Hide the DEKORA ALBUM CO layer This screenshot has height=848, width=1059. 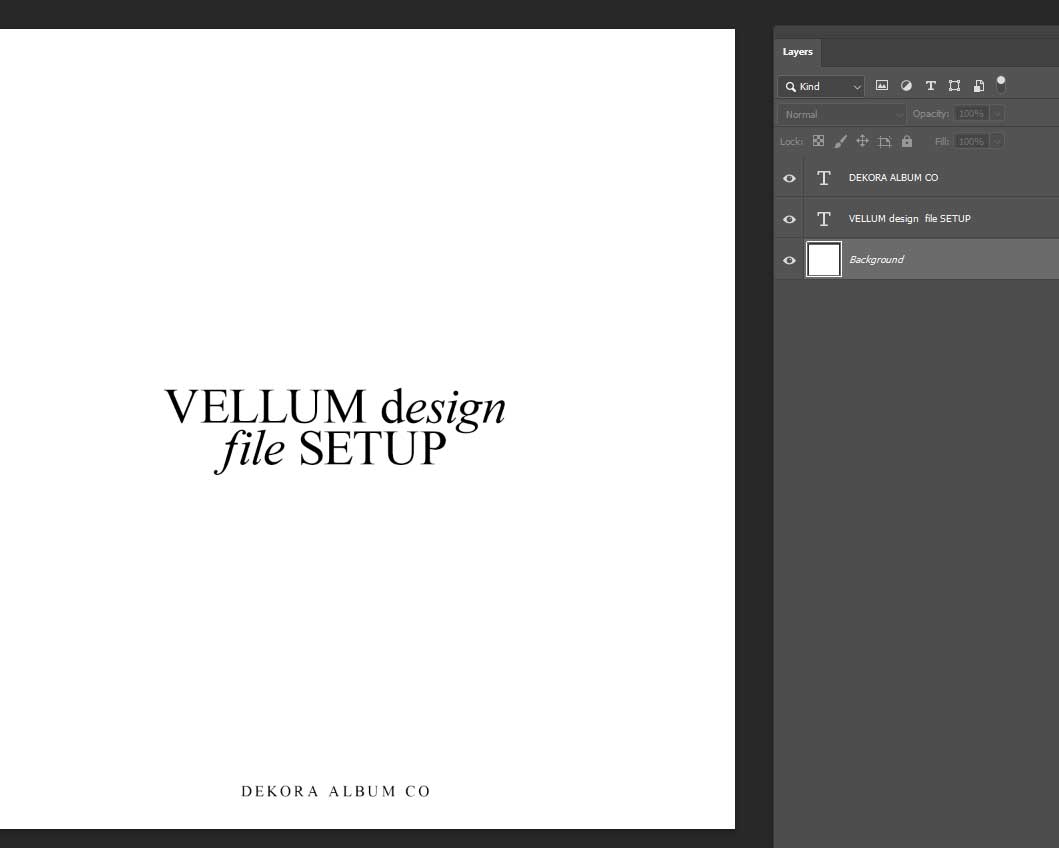point(789,178)
